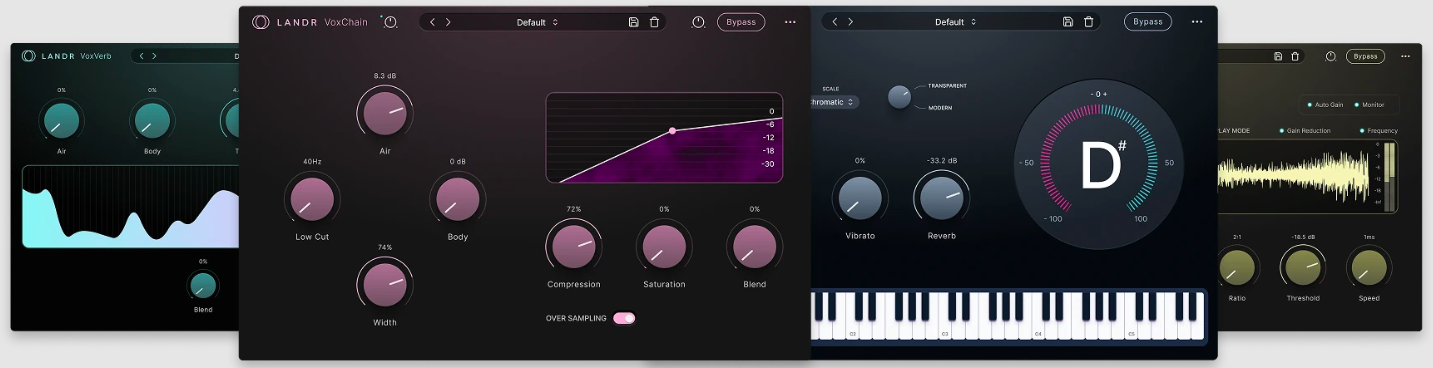Click Bypass in the compressor plugin
This screenshot has height=368, width=1433.
(1365, 56)
